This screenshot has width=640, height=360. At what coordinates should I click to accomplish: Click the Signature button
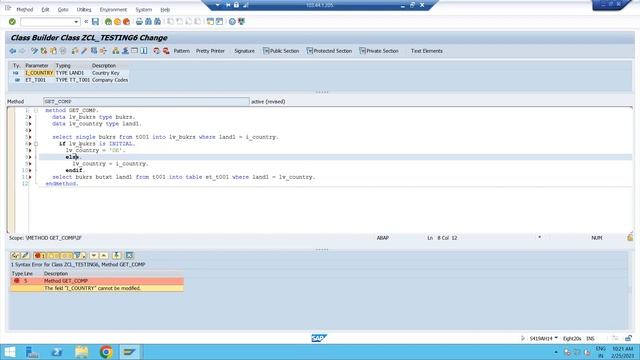(x=244, y=51)
